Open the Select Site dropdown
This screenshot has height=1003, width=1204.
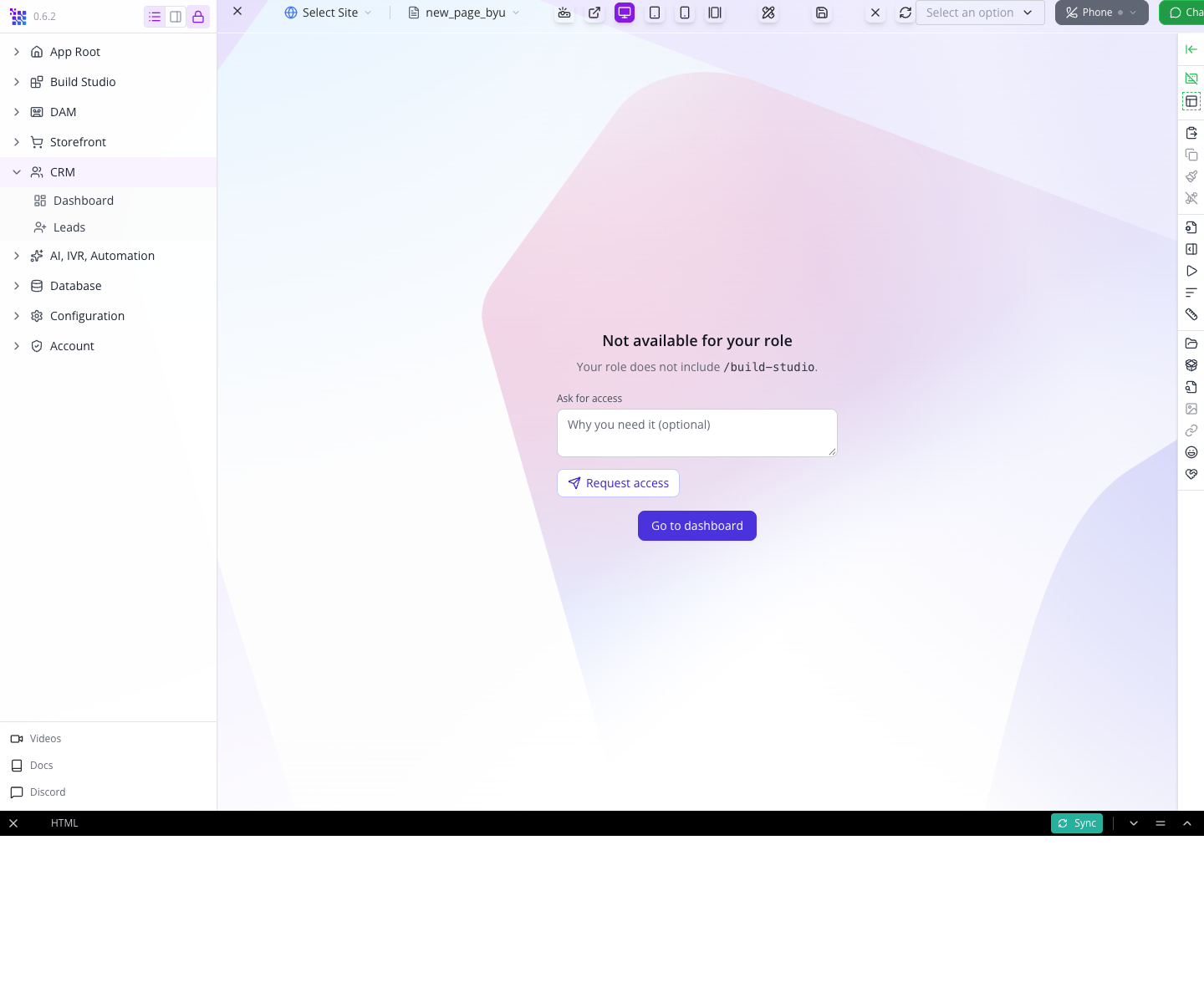328,13
